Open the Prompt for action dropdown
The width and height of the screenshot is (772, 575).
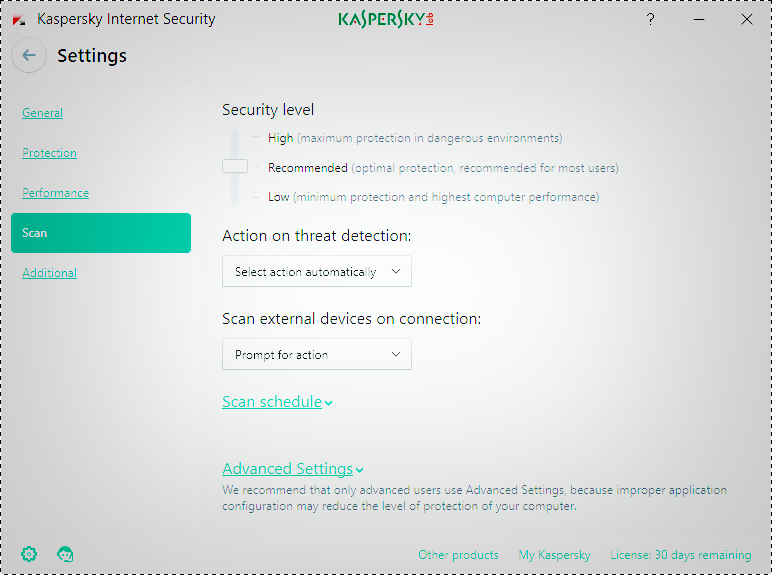pyautogui.click(x=316, y=354)
